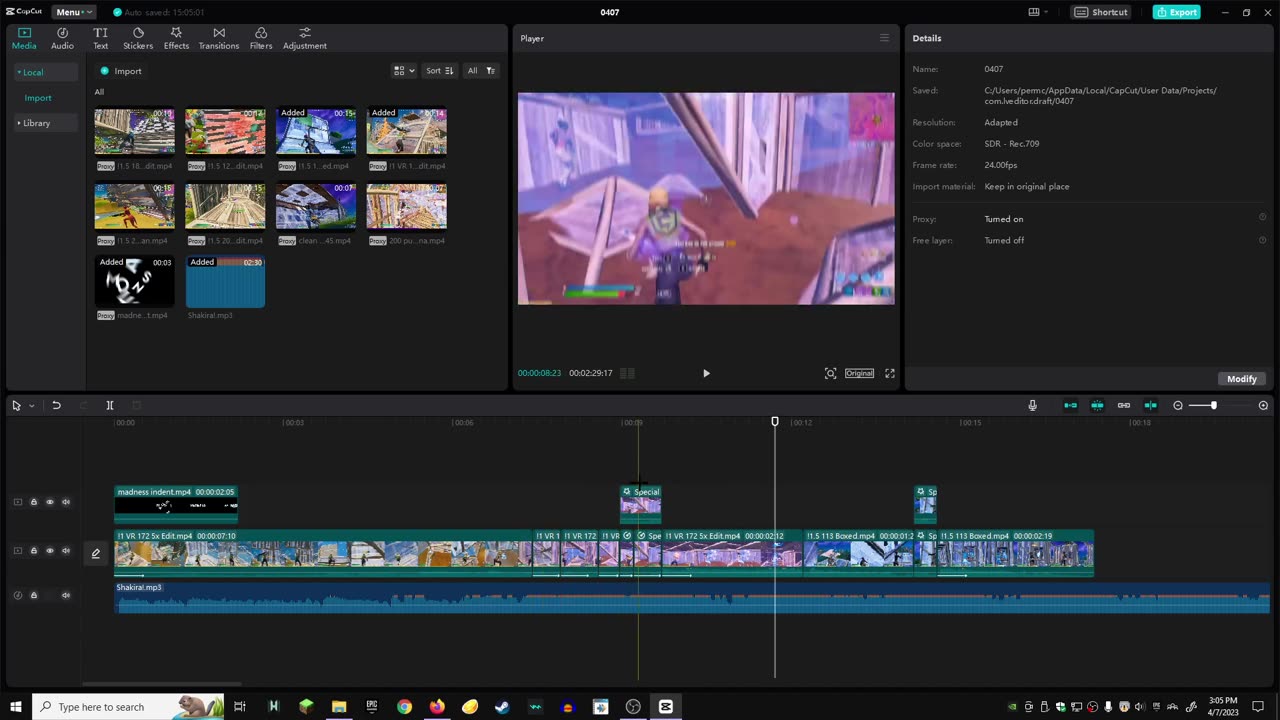Screen dimensions: 1280x720
Task: Click the Import media button
Action: point(121,71)
